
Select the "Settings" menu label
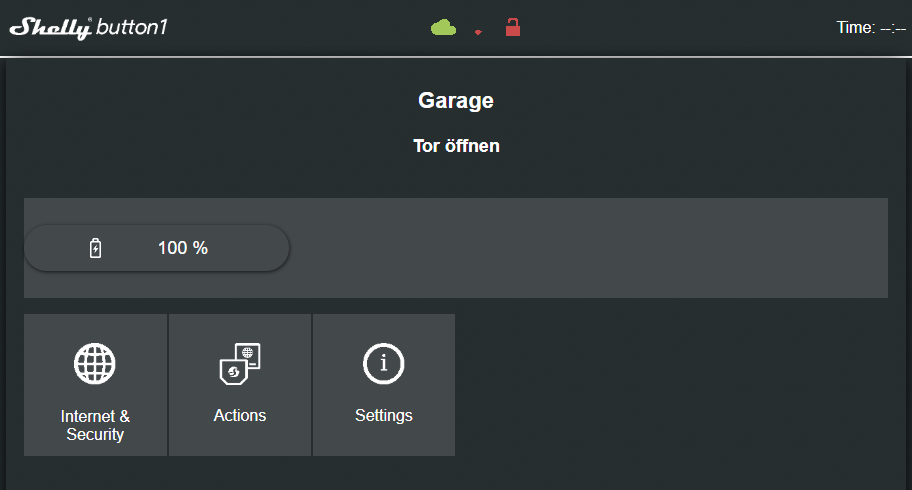[x=383, y=415]
